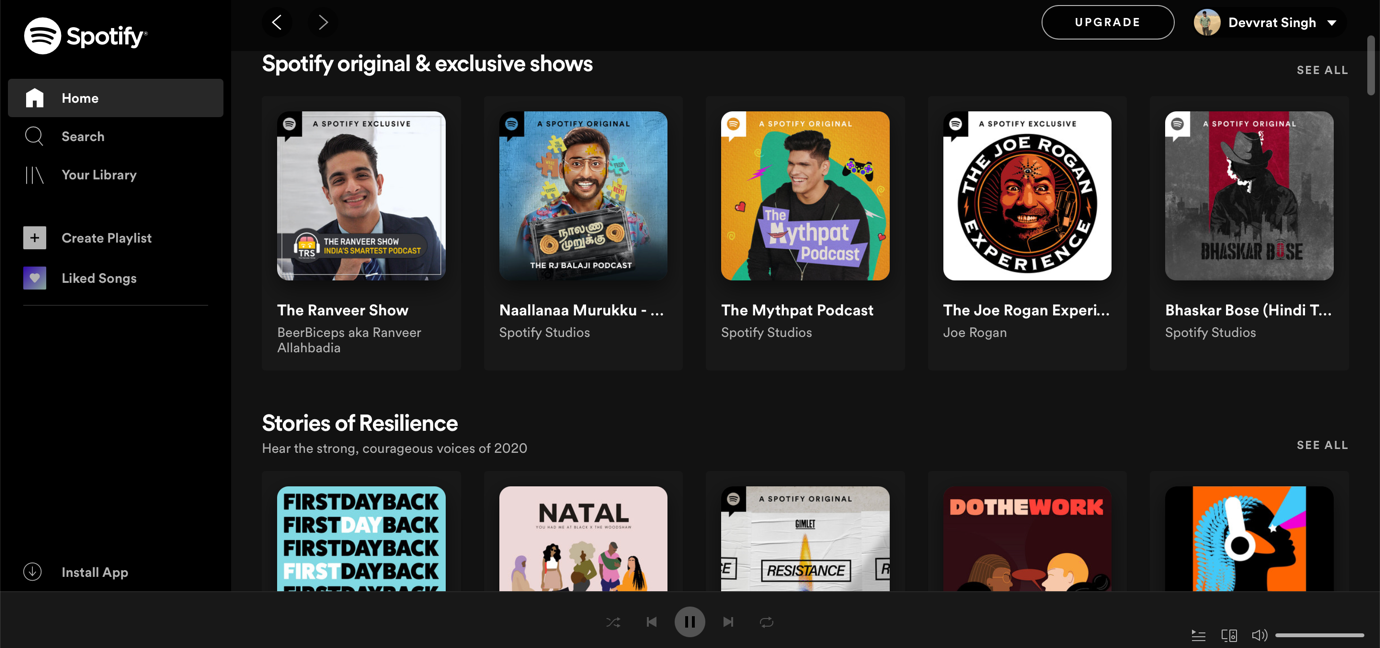Click the title text 'The Mythpat Podcast'
The height and width of the screenshot is (648, 1380).
pos(797,310)
